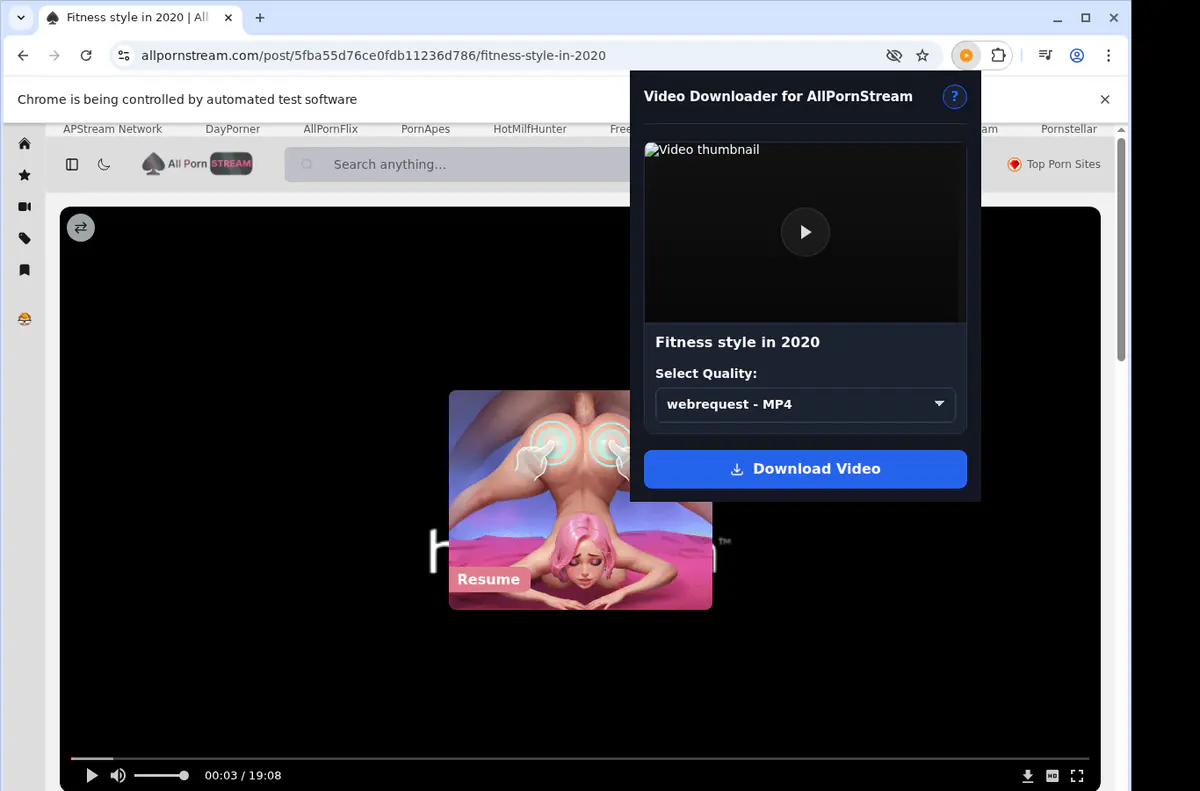Open the HotMilfHunter network link

pyautogui.click(x=530, y=129)
